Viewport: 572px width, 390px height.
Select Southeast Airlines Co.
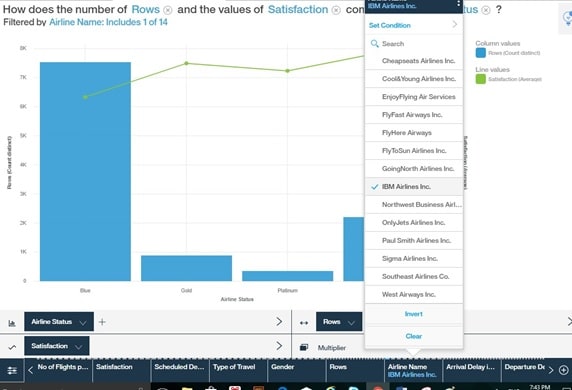click(x=414, y=277)
